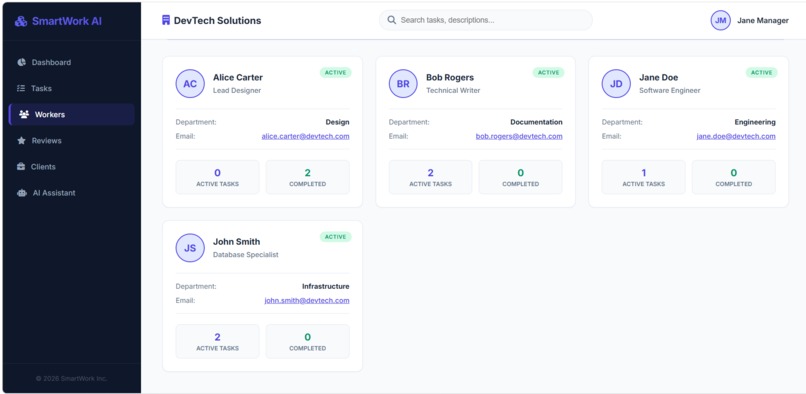Click the ACTIVE badge on Jane Doe's card

point(762,73)
